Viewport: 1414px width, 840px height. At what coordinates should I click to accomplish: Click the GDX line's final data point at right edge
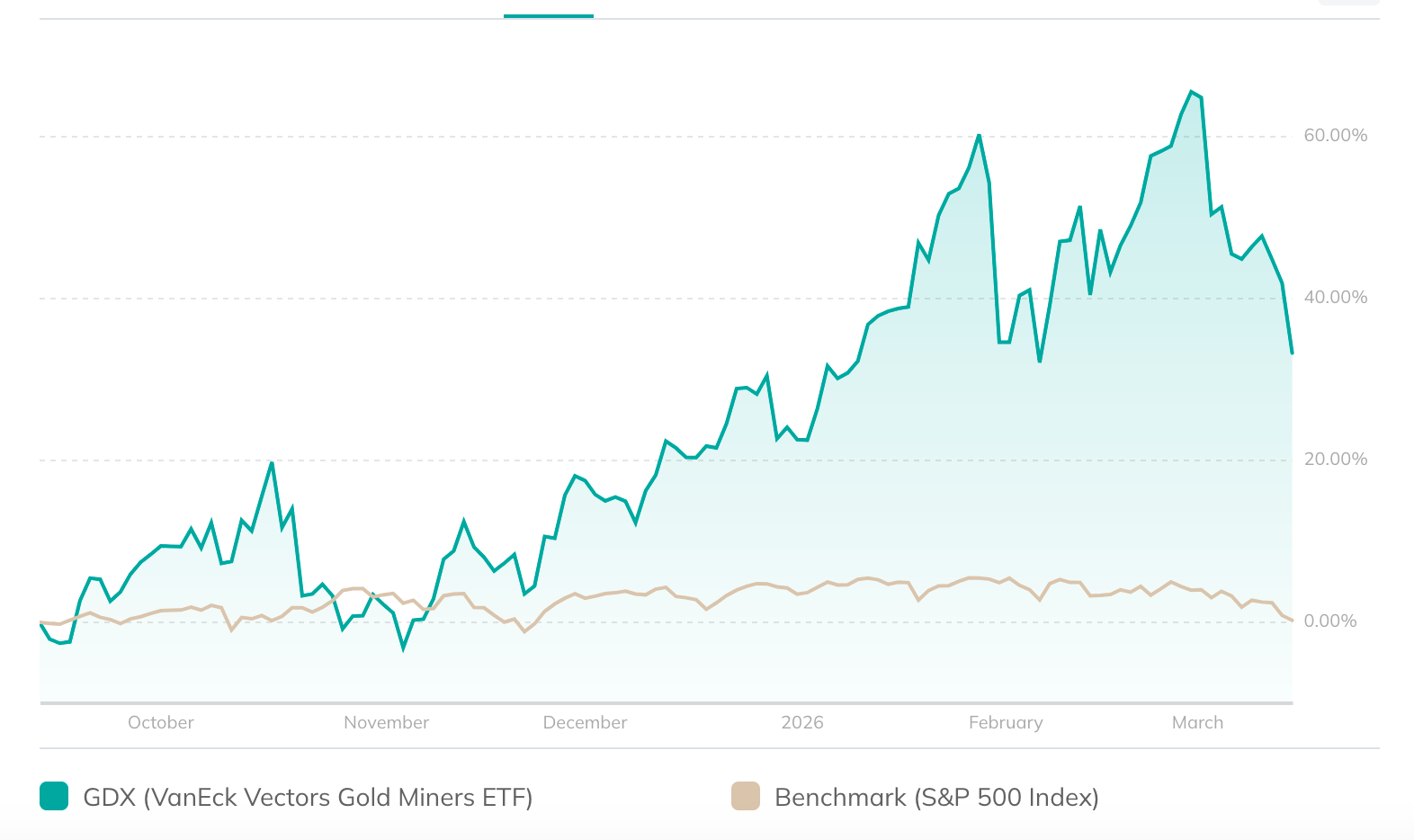(1292, 353)
